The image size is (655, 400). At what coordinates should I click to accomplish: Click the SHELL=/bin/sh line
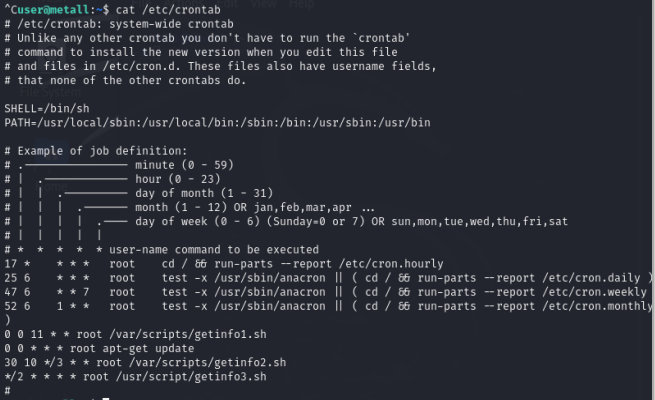click(x=41, y=107)
